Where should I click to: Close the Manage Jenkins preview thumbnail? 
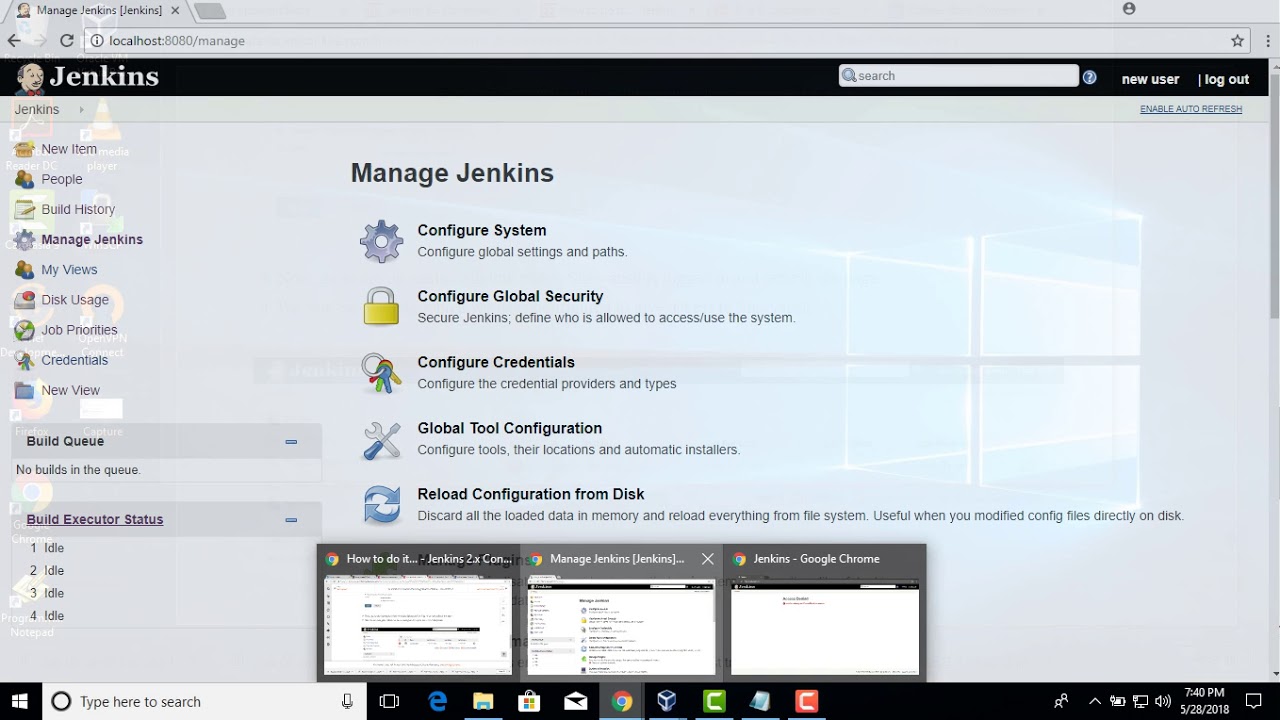click(708, 559)
